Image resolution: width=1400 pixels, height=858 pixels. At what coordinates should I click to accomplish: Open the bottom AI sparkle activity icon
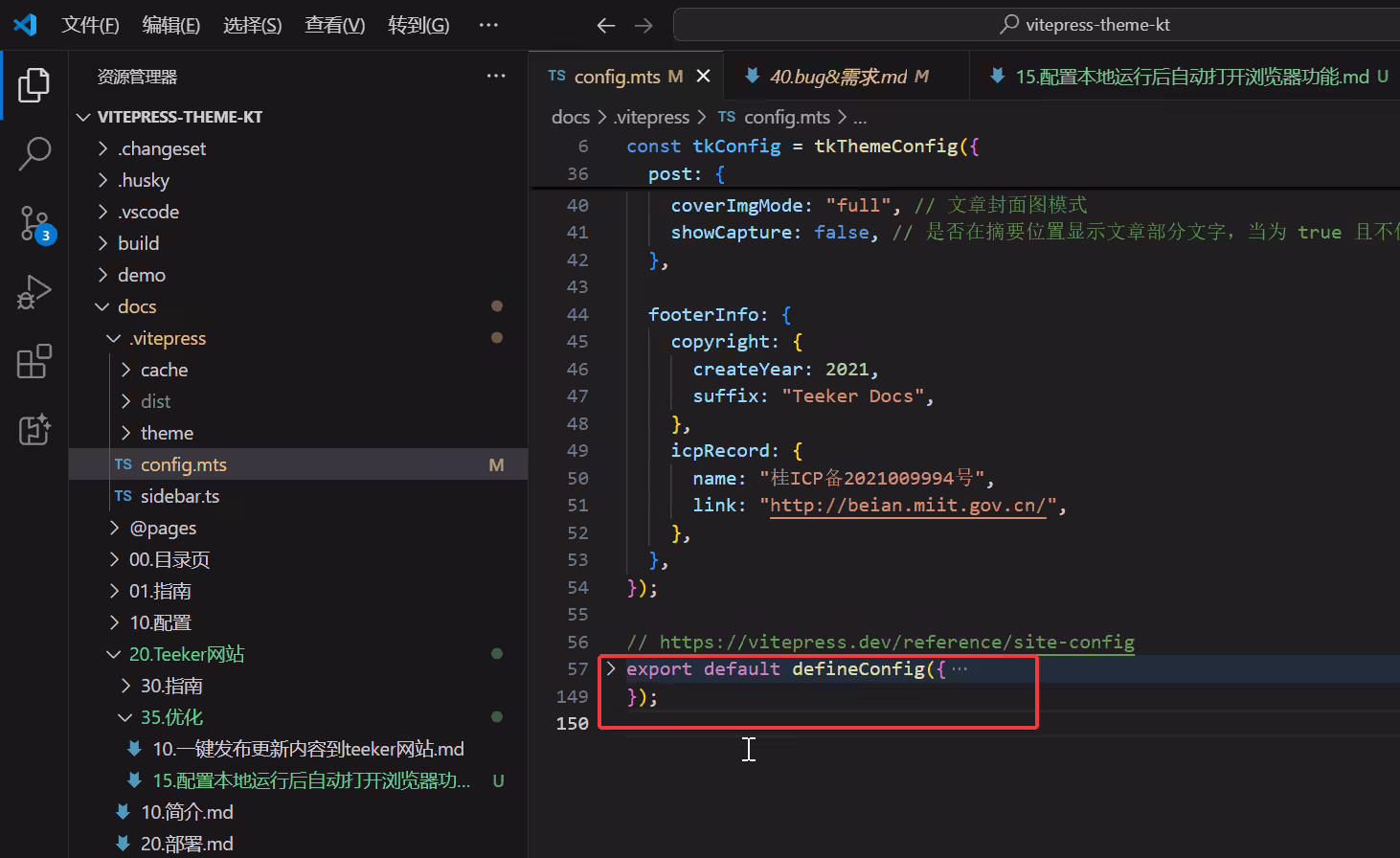pyautogui.click(x=34, y=430)
